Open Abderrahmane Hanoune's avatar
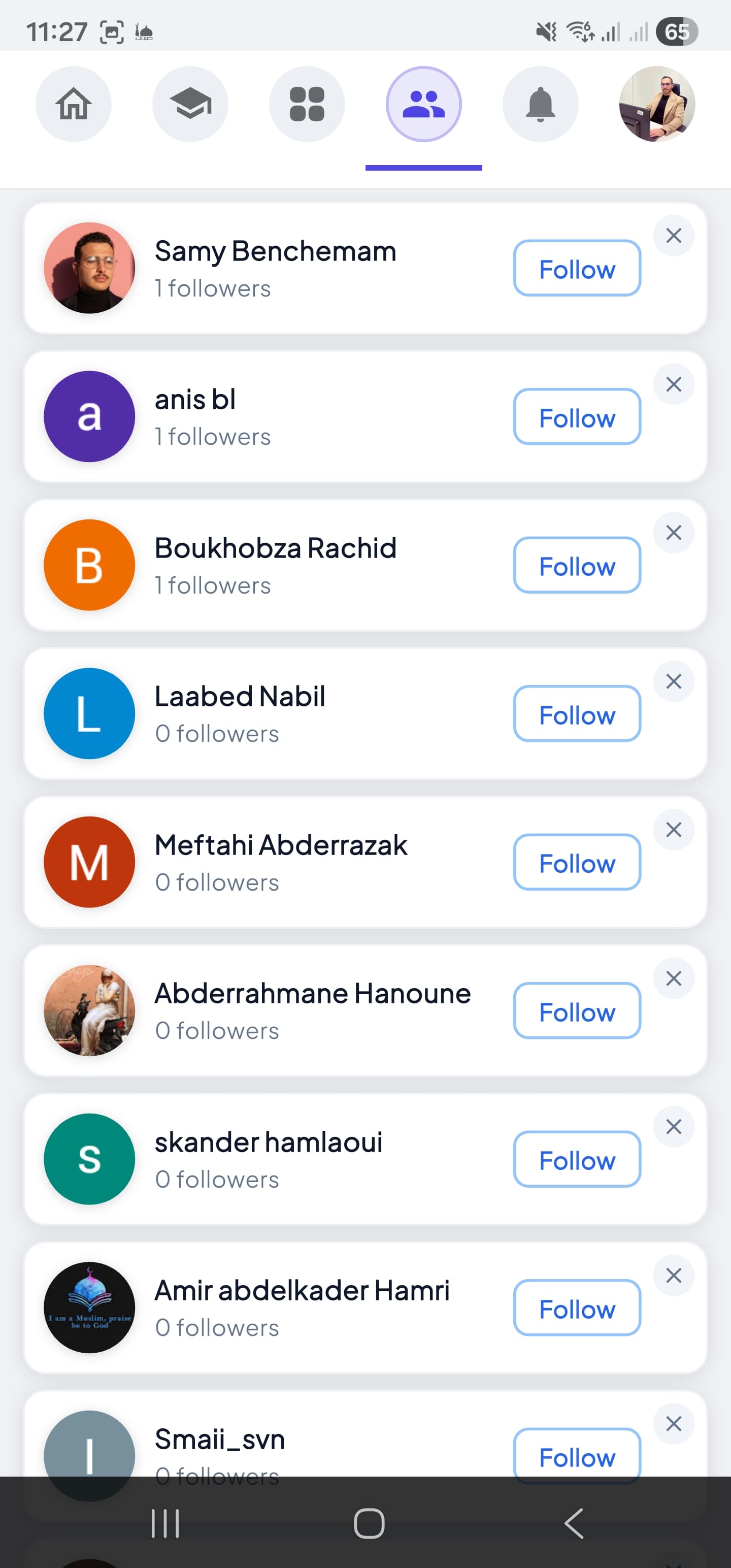 tap(89, 1010)
